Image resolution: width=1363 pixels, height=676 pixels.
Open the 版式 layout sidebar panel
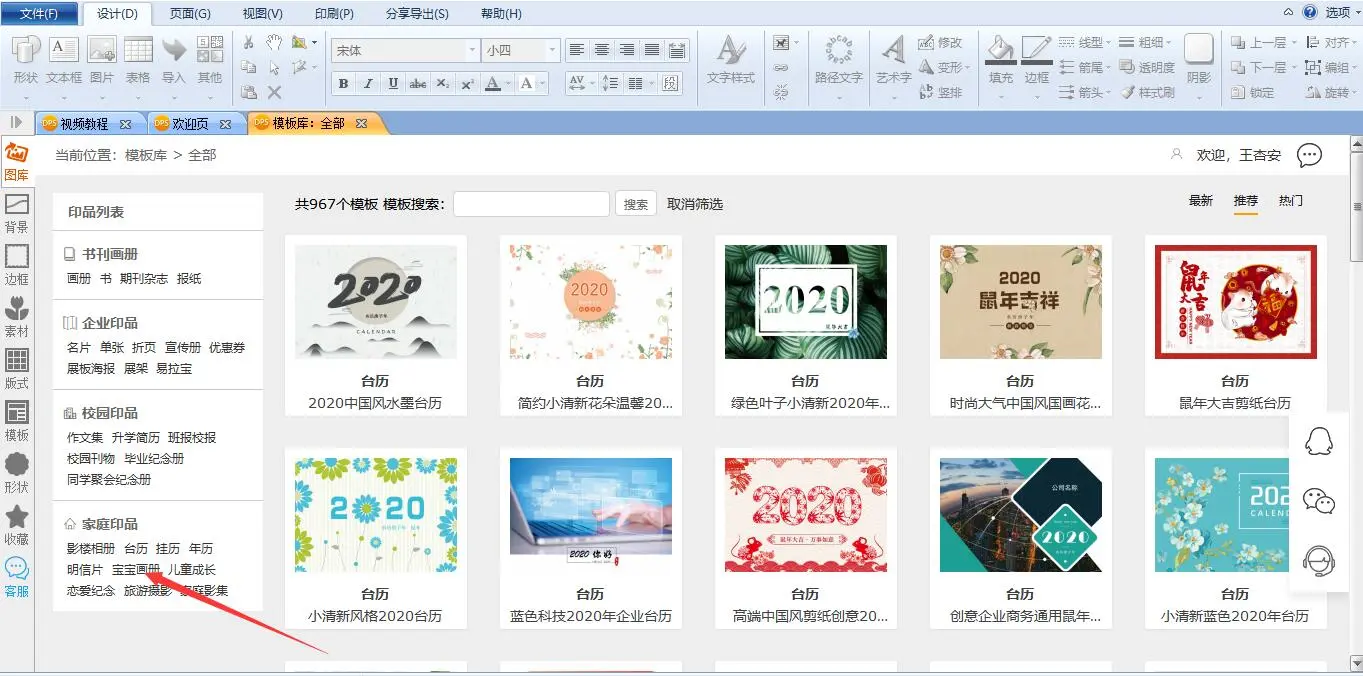pos(17,369)
